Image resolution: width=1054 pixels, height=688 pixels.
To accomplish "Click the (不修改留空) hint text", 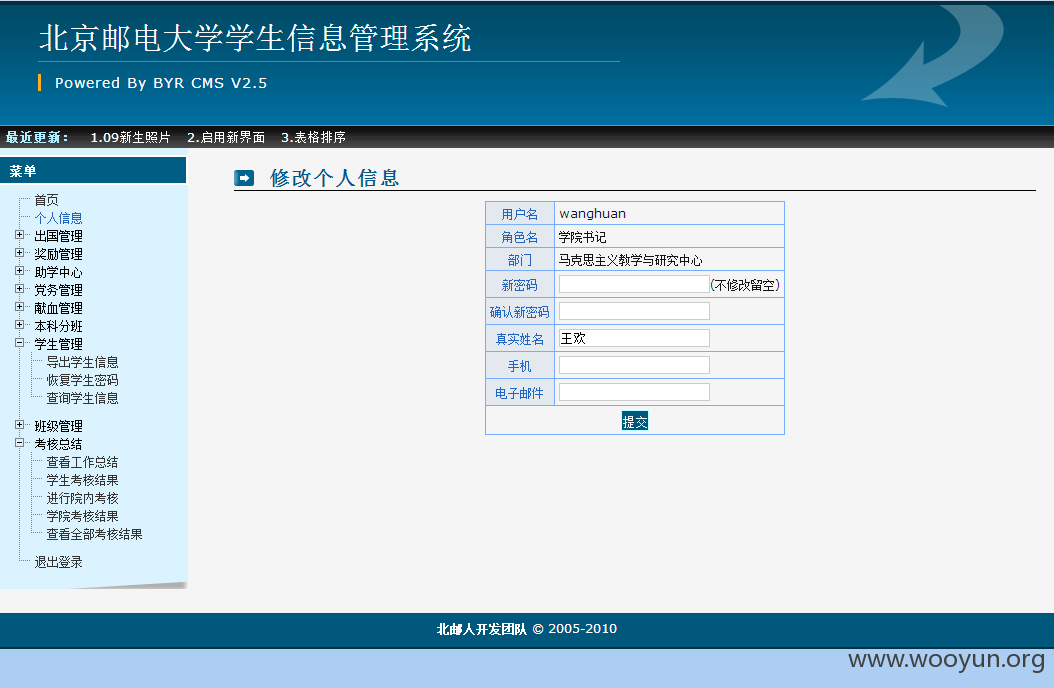I will pos(745,285).
